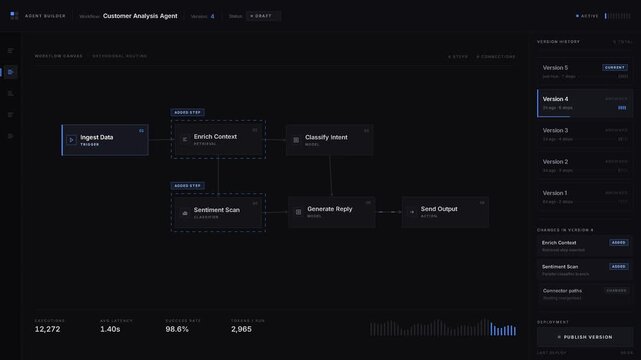Click the activity meter beside Active
The height and width of the screenshot is (360, 641).
pyautogui.click(x=618, y=16)
